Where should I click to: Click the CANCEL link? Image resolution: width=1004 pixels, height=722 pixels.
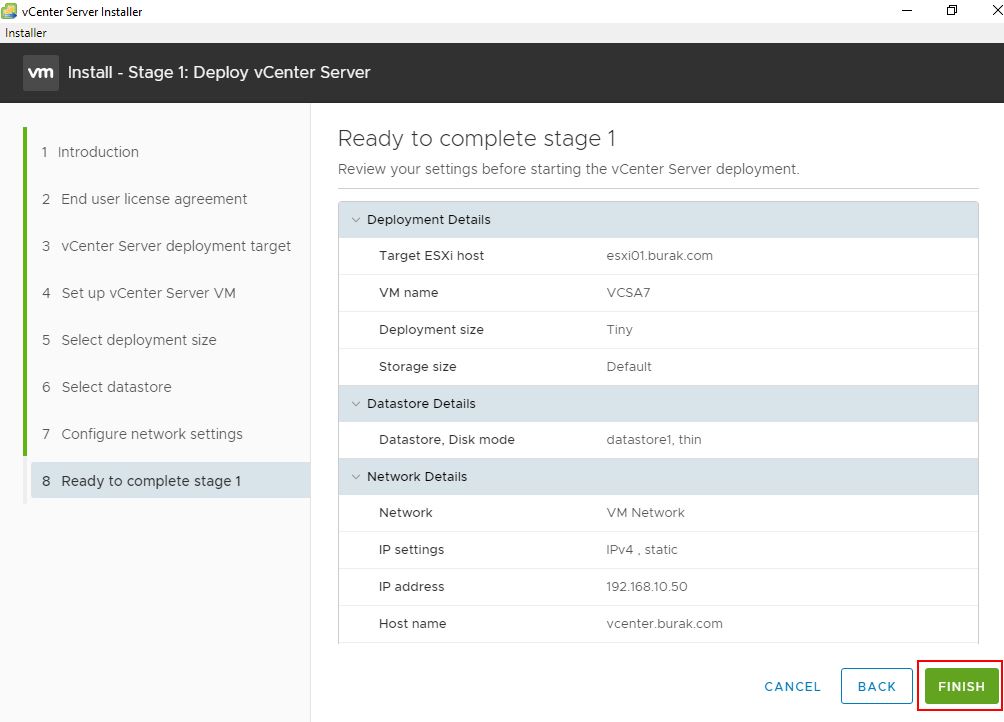coord(792,686)
